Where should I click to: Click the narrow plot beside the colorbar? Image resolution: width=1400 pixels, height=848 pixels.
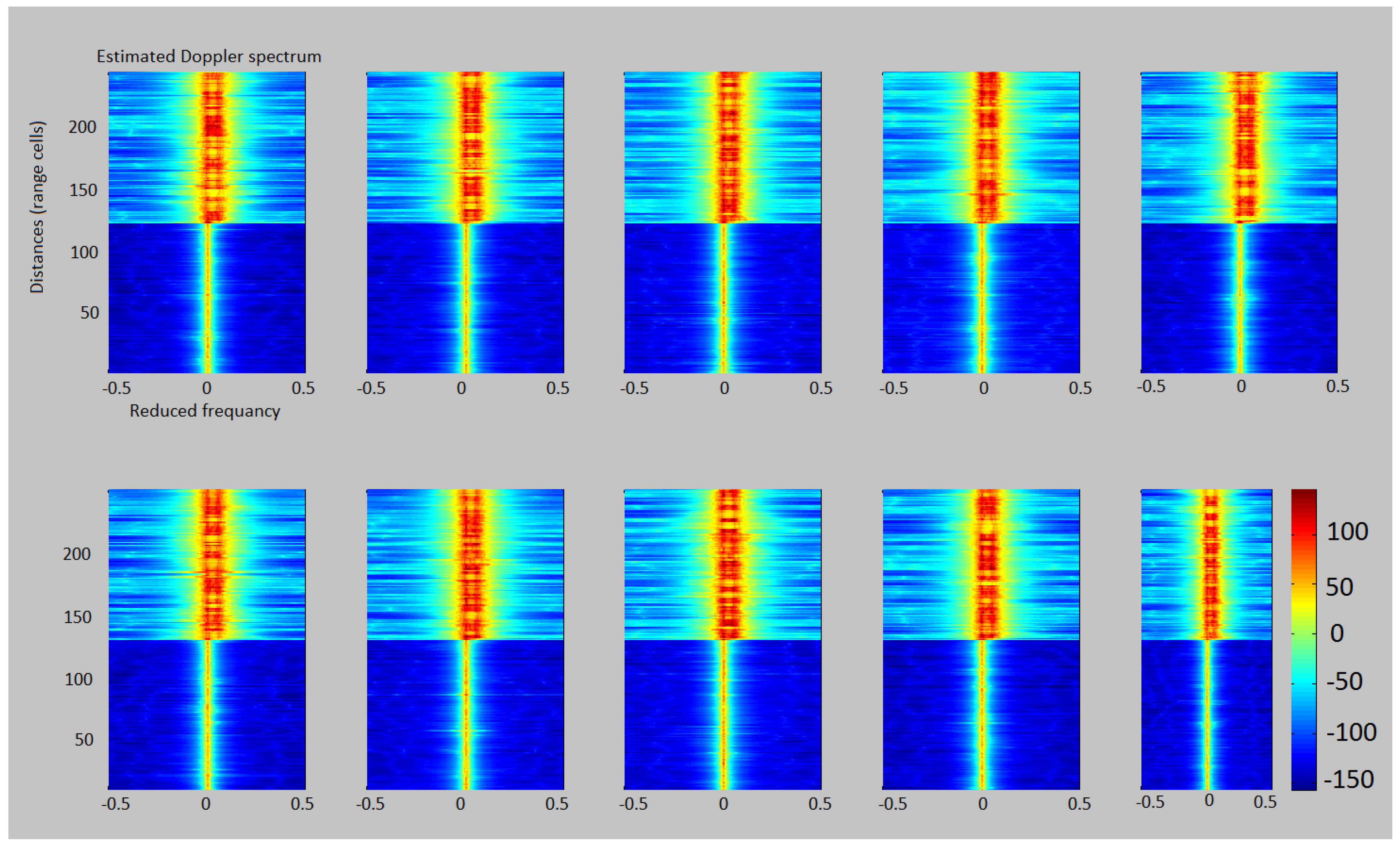coord(1206,639)
